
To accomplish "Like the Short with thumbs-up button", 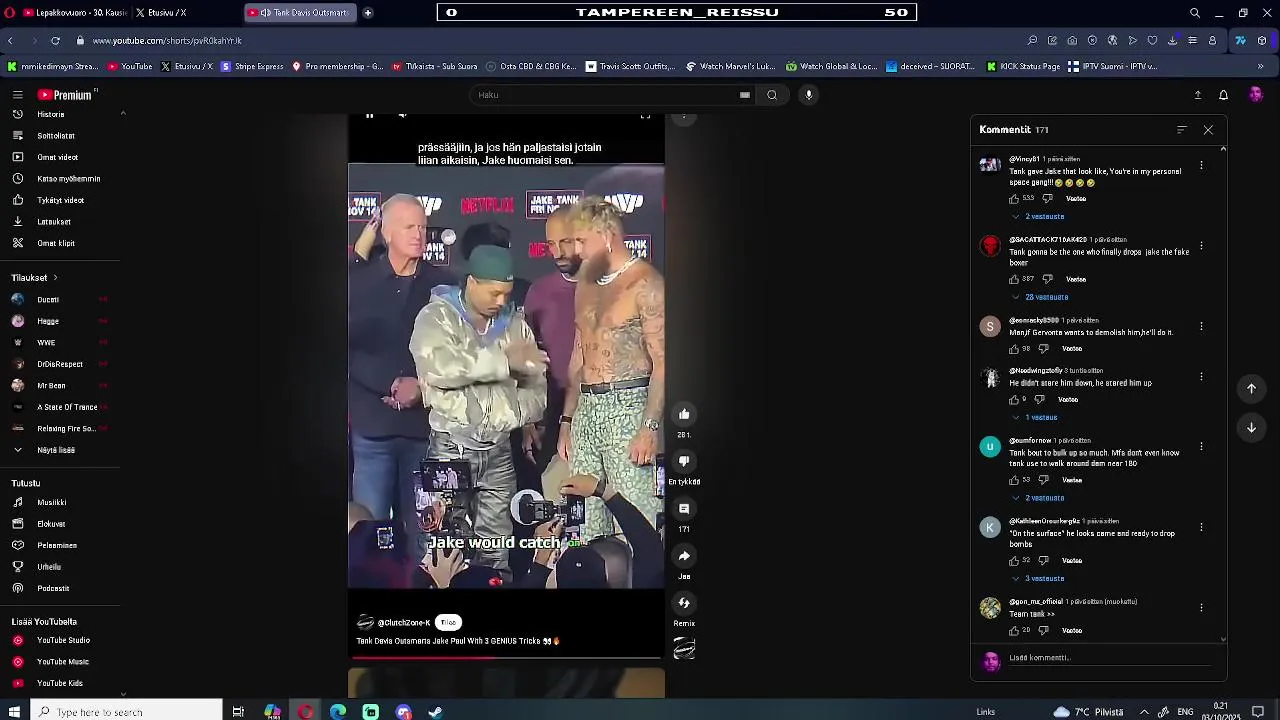I will pyautogui.click(x=684, y=414).
